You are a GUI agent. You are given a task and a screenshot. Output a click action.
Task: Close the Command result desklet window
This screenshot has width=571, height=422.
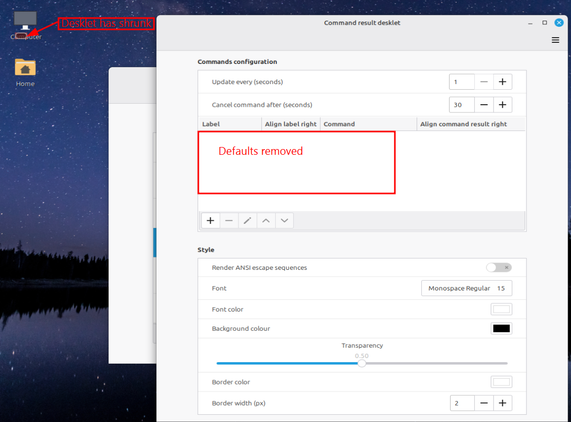pyautogui.click(x=559, y=23)
